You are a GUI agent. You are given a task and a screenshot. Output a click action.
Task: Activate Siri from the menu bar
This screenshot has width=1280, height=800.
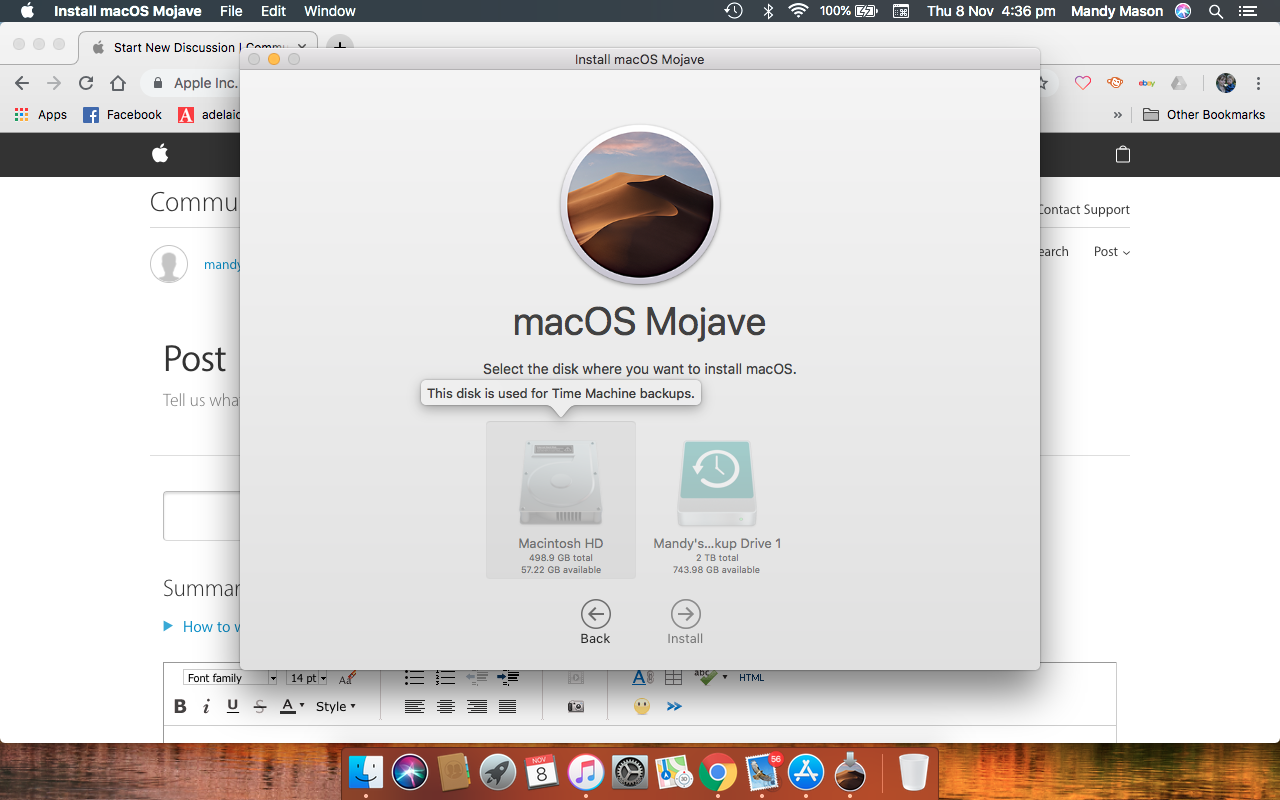1183,11
